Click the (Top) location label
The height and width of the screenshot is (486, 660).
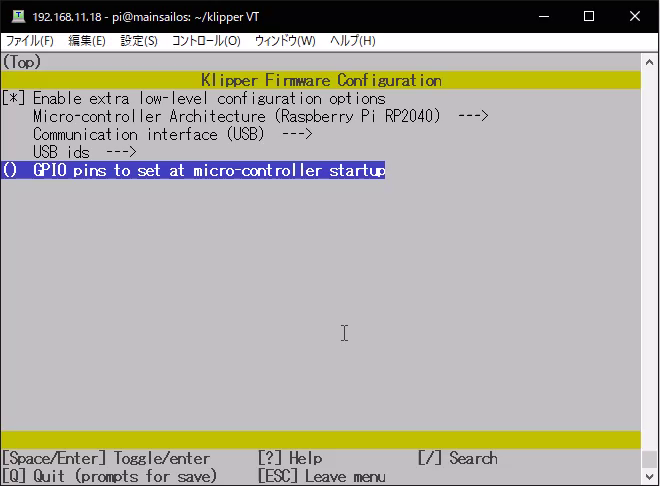22,62
